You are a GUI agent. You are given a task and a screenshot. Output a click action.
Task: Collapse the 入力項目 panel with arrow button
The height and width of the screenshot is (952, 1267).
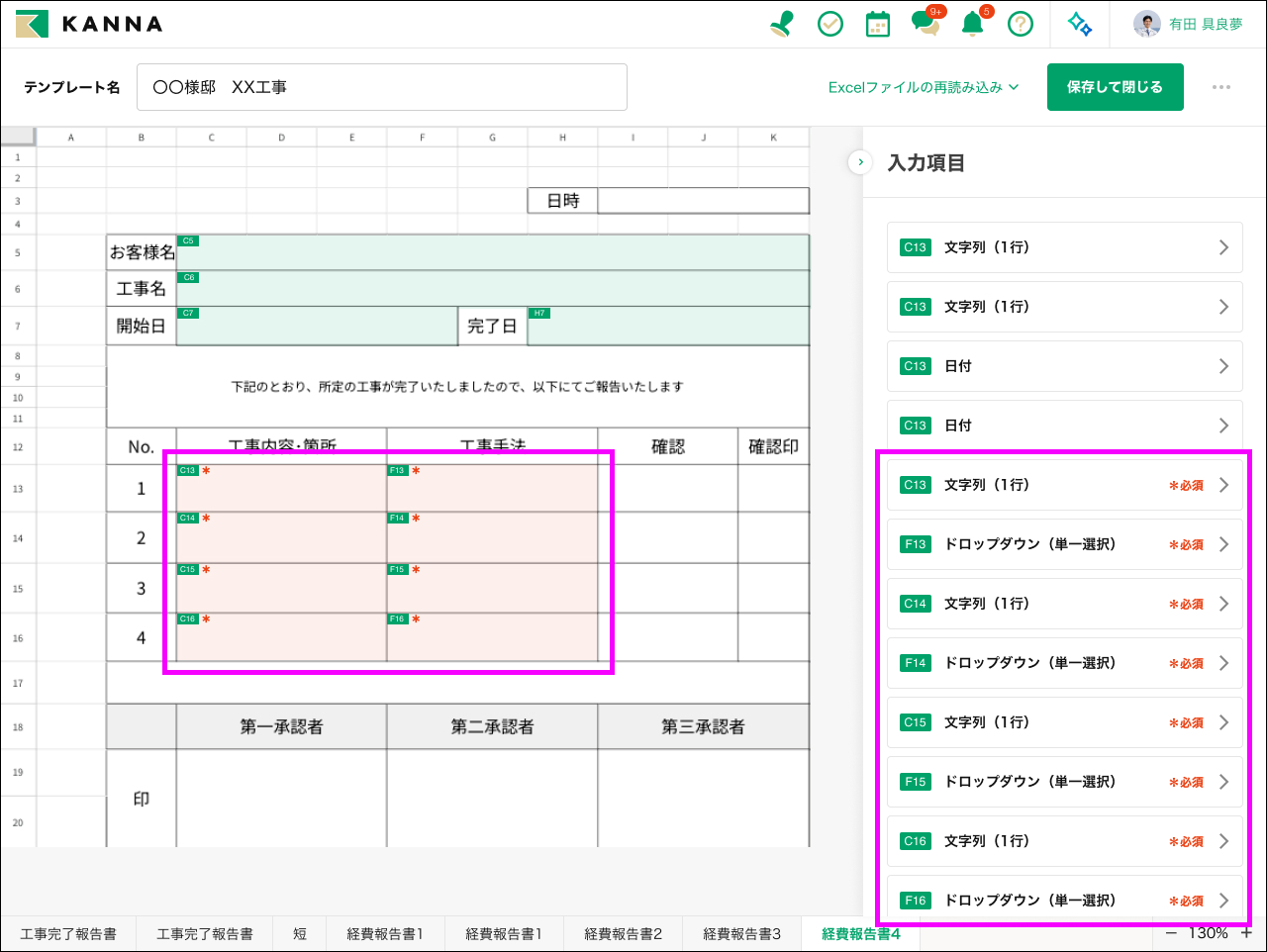(x=860, y=162)
